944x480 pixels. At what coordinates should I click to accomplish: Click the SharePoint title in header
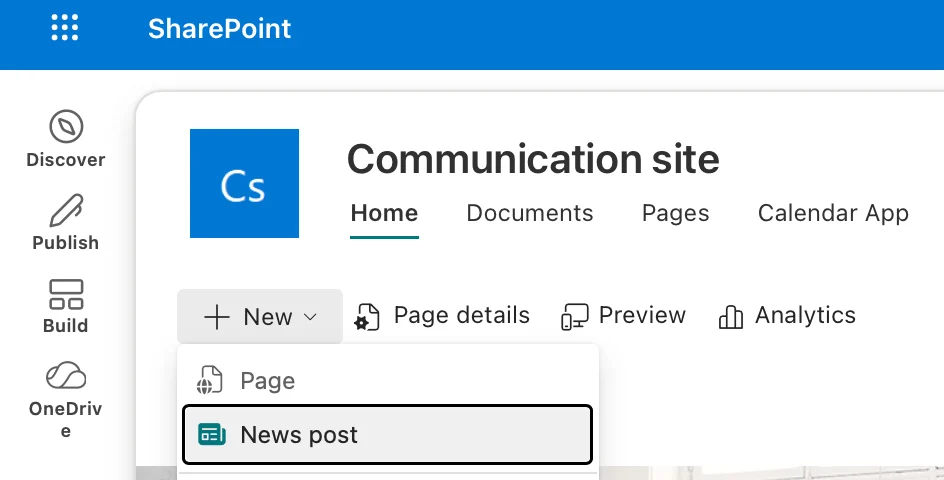220,29
